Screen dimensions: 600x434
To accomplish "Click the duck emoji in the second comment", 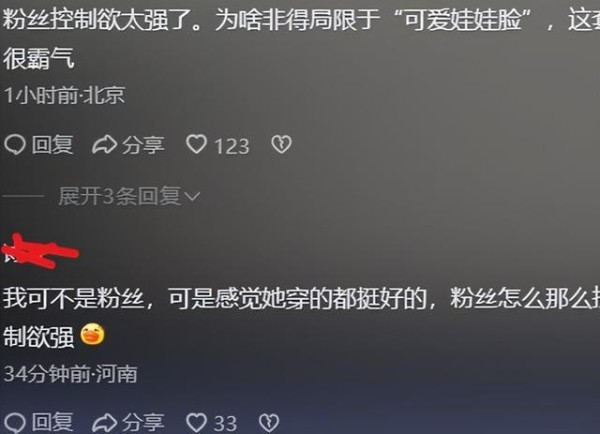I will point(92,334).
